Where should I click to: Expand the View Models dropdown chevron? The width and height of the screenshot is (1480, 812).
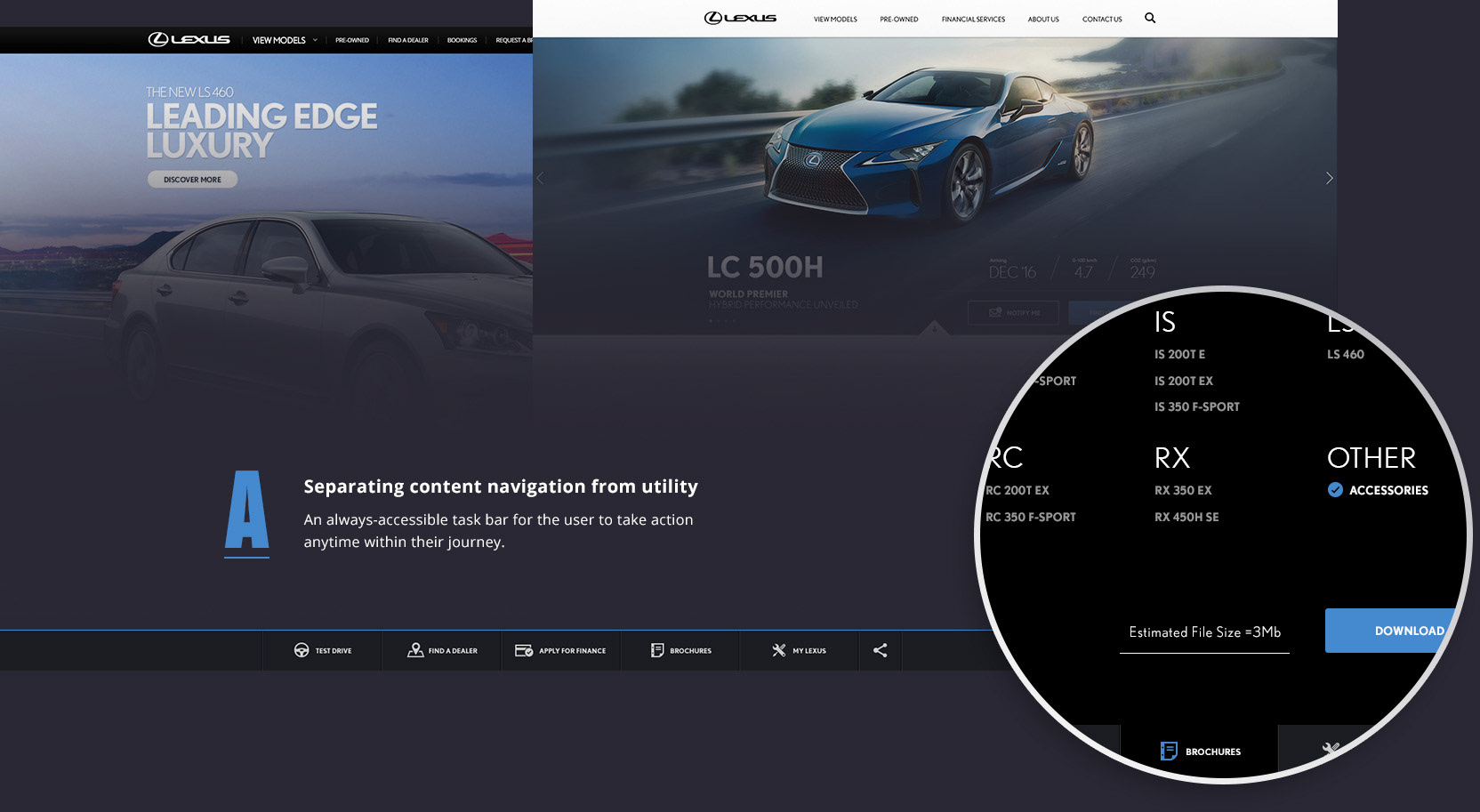click(315, 40)
